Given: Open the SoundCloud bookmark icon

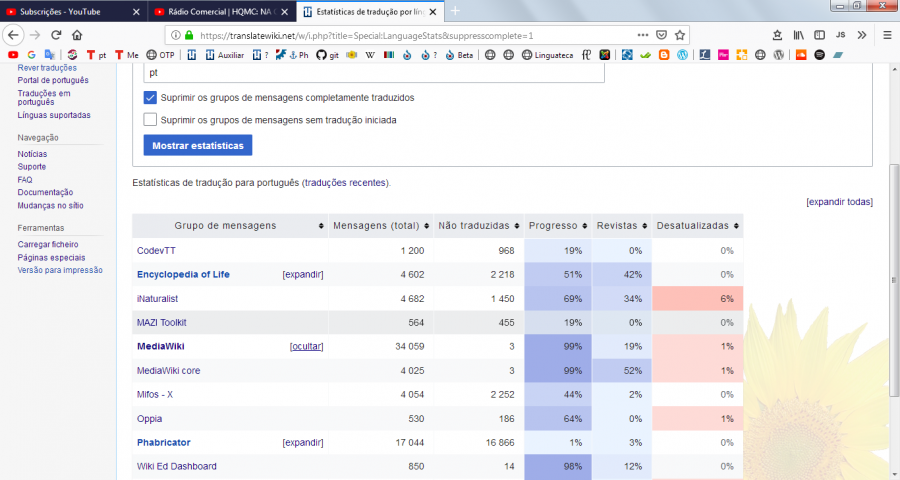Looking at the screenshot, I should [x=801, y=55].
